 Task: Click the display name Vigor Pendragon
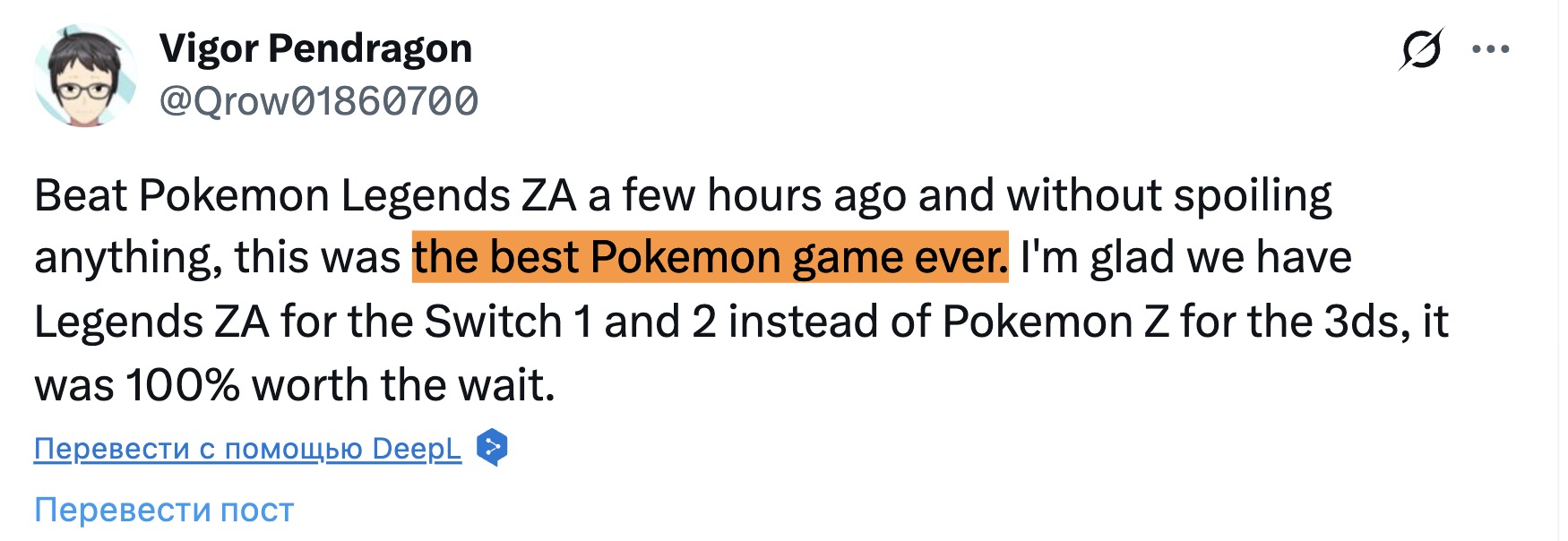315,48
